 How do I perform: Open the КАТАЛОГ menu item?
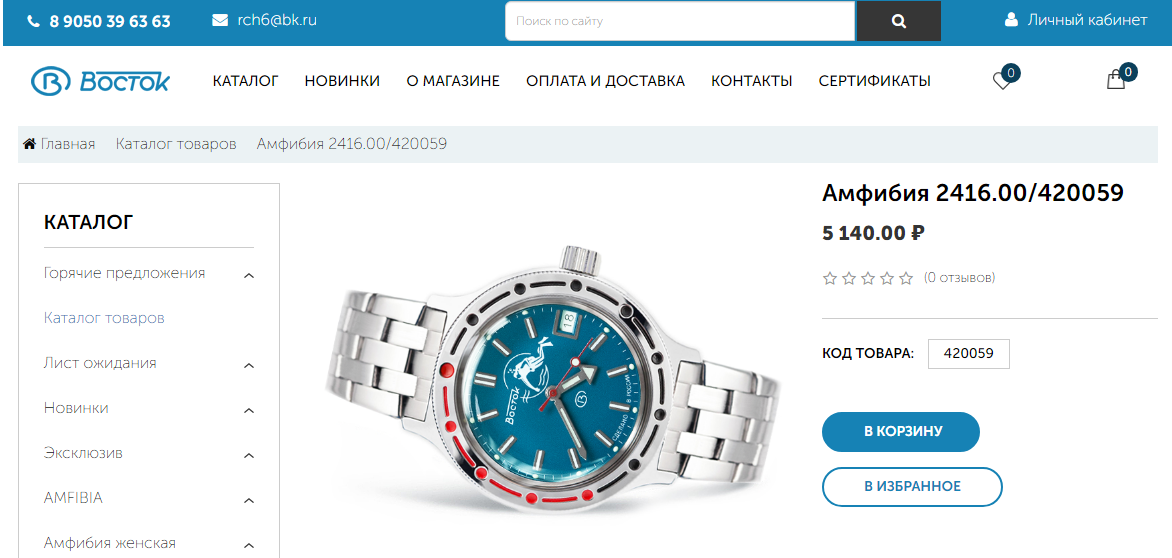click(x=245, y=81)
